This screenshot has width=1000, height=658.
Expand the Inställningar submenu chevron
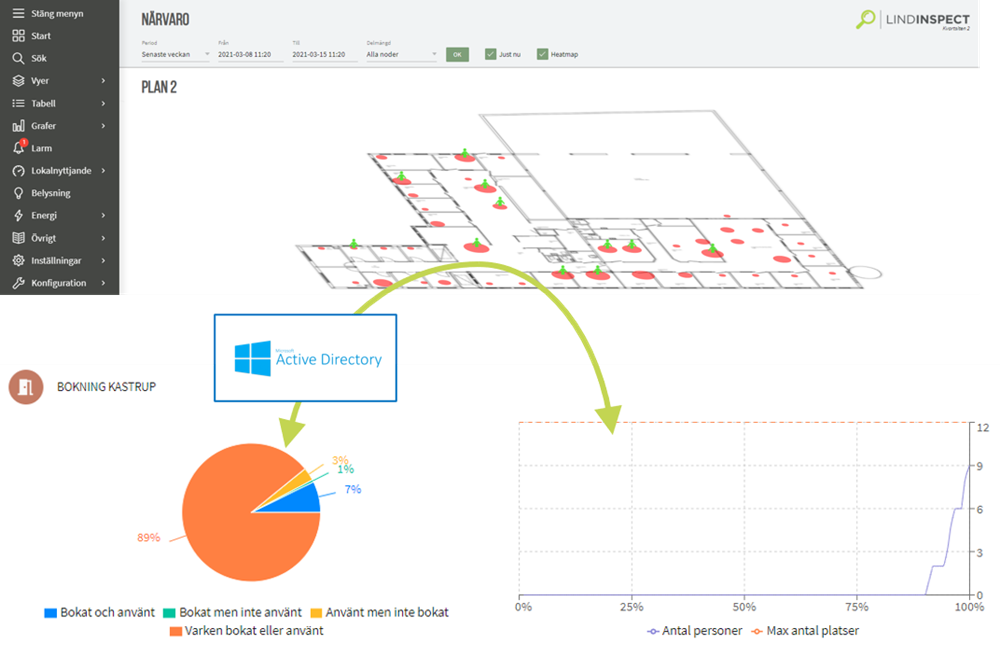click(x=103, y=260)
